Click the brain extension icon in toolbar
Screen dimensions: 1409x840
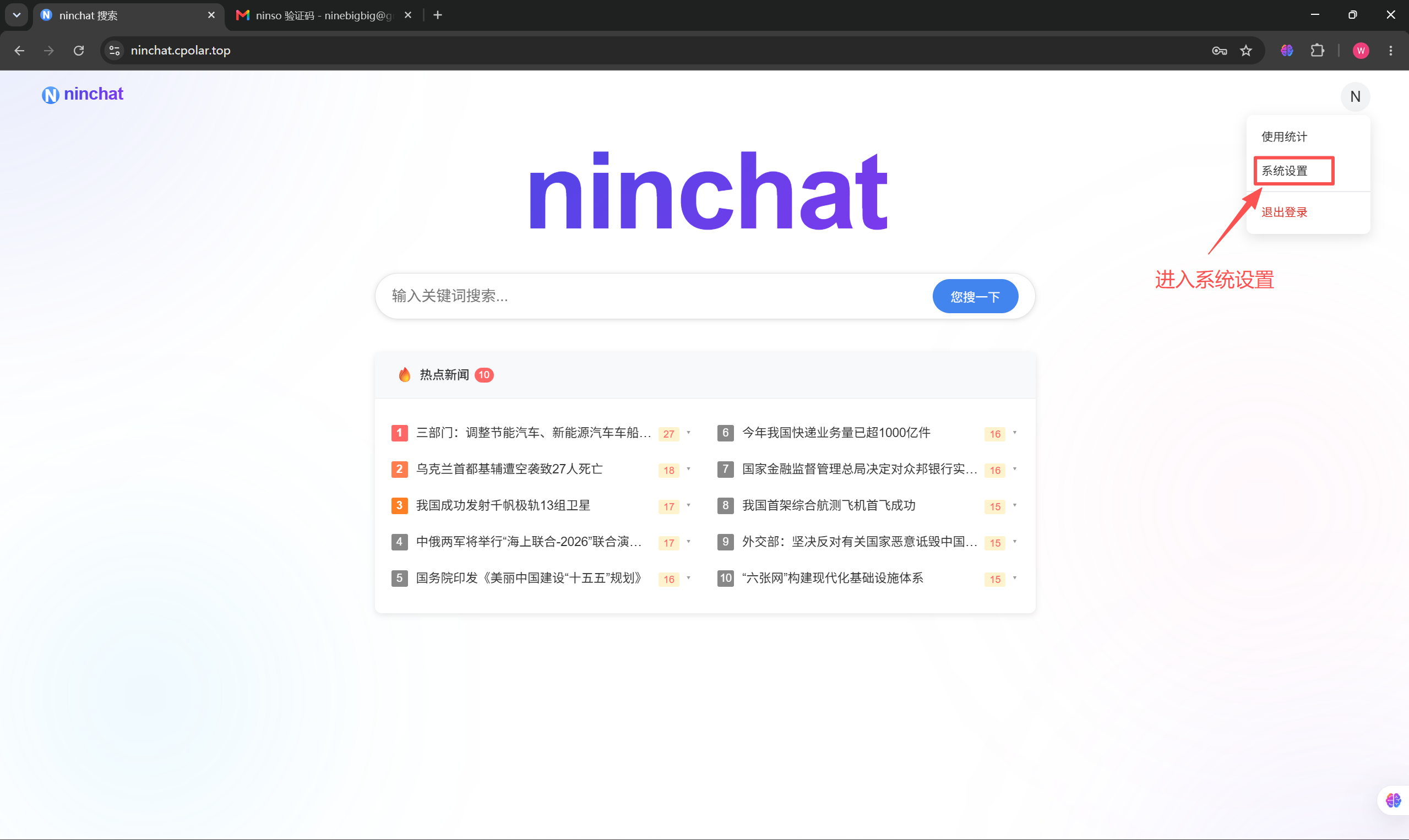(x=1287, y=51)
